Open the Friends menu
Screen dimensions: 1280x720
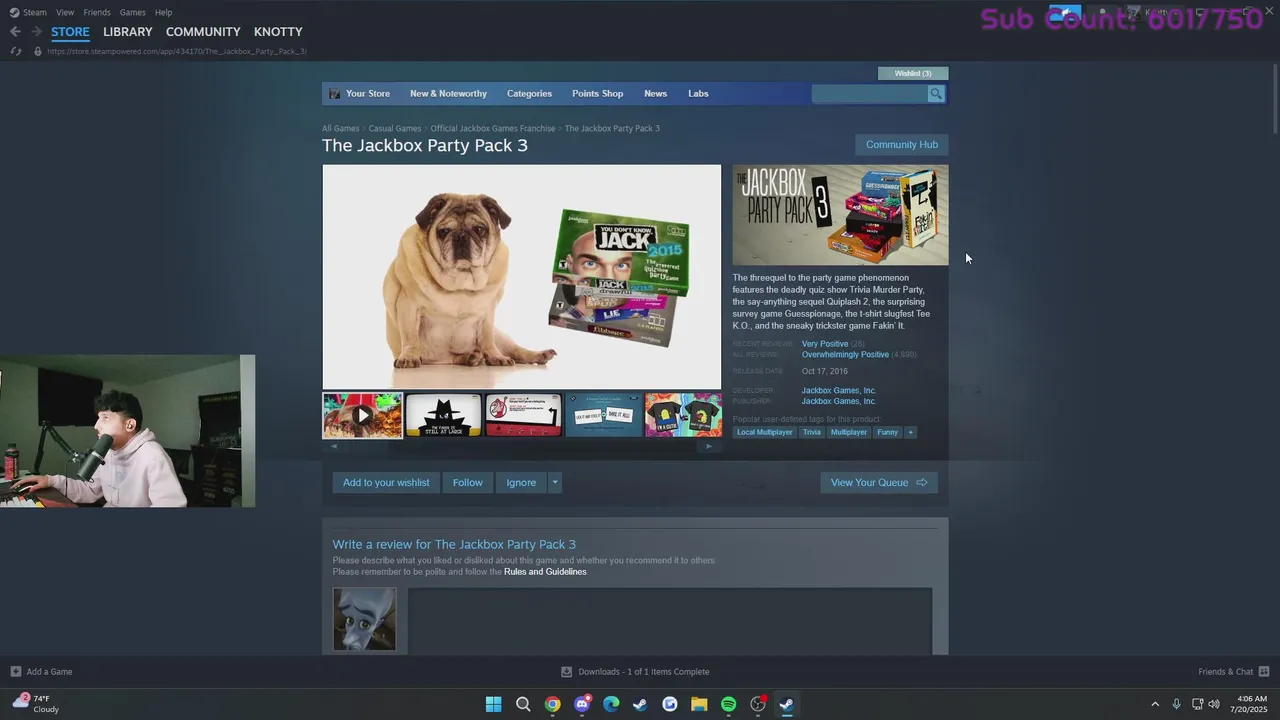pyautogui.click(x=97, y=12)
